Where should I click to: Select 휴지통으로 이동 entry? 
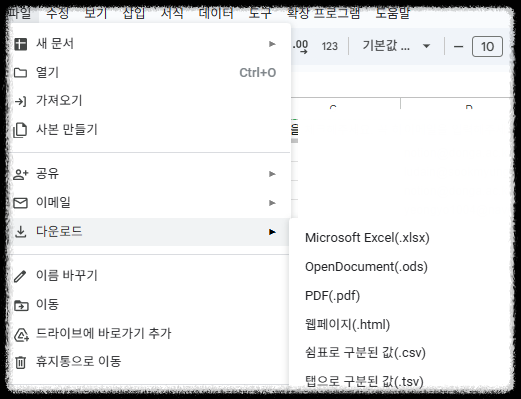coord(150,362)
